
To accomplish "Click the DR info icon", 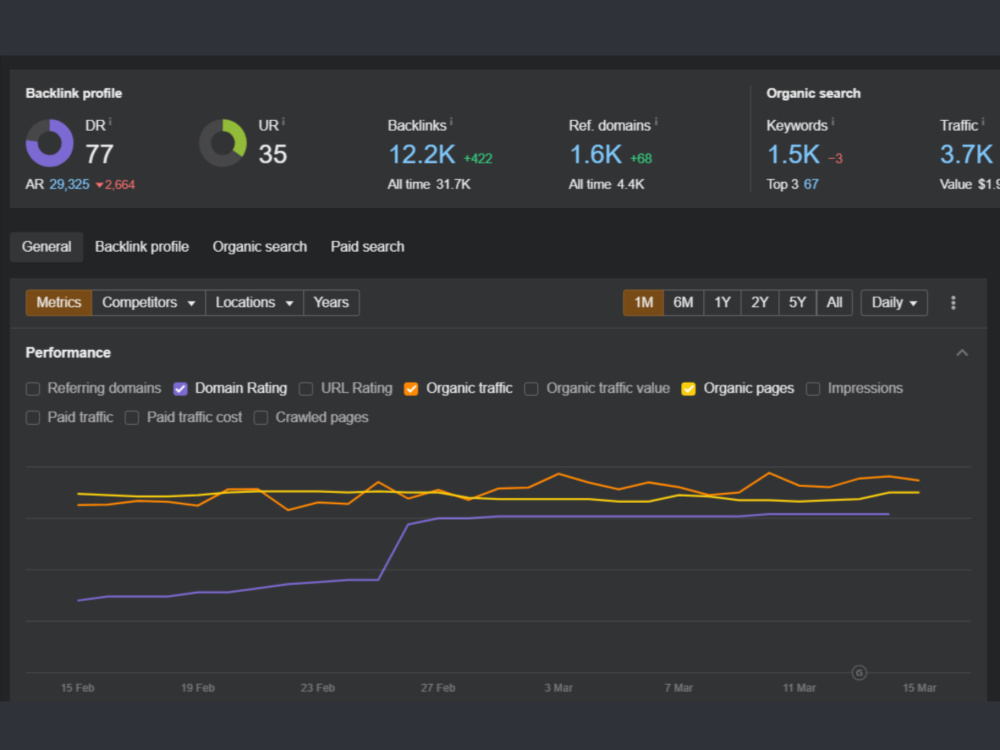I will click(x=110, y=121).
